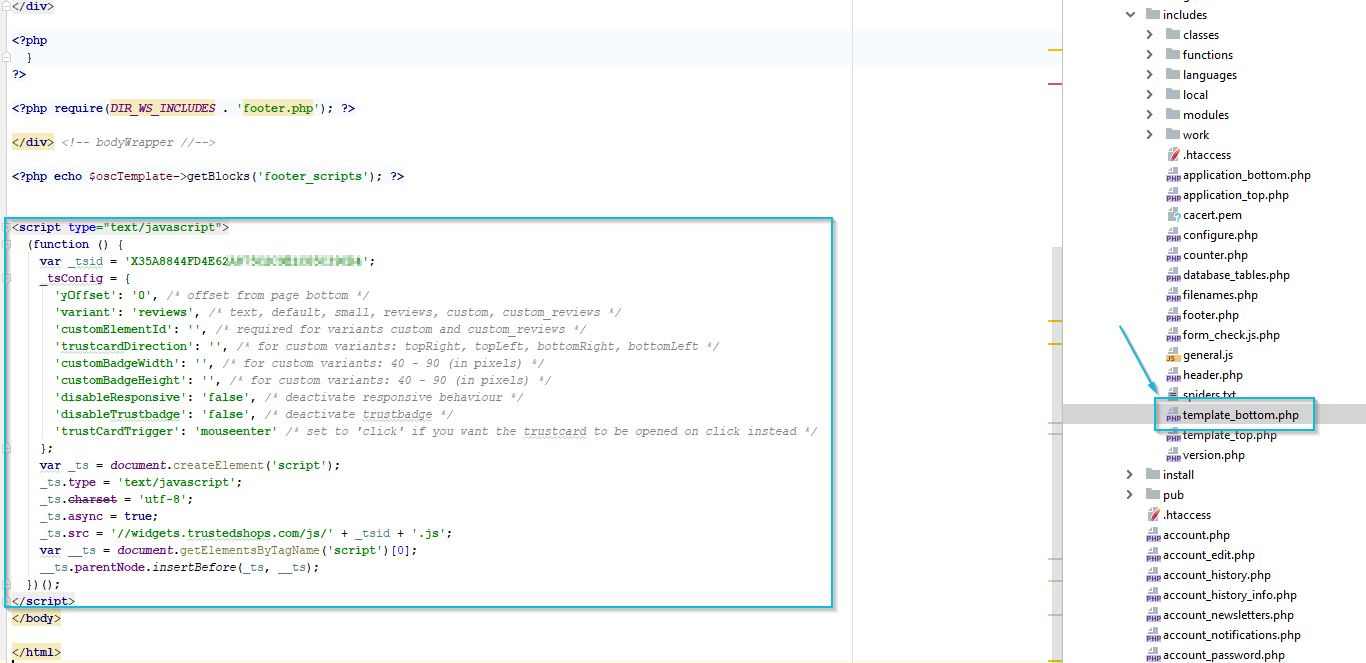Select the functions folder icon
Viewport: 1366px width, 663px height.
tap(1173, 55)
